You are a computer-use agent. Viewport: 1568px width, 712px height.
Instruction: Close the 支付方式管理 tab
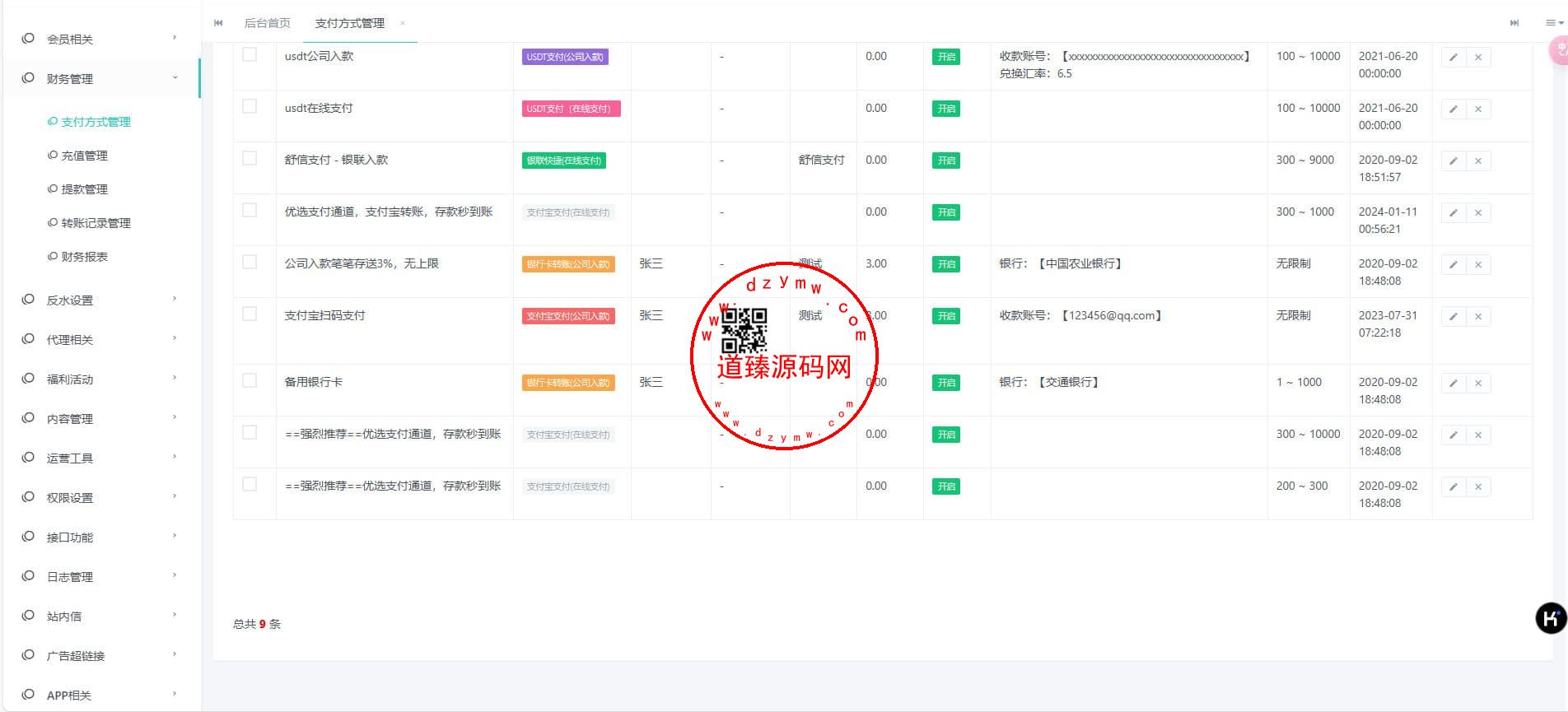tap(403, 23)
